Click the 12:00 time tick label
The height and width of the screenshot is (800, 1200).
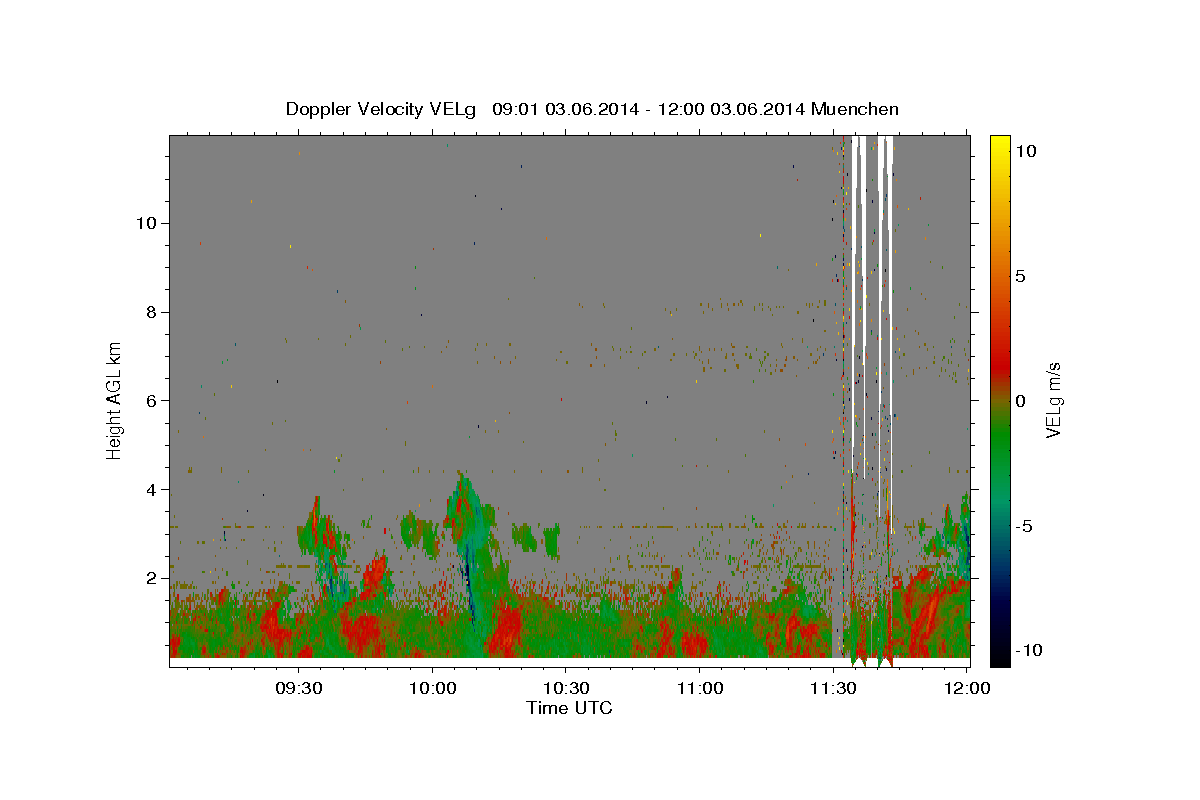pos(967,689)
